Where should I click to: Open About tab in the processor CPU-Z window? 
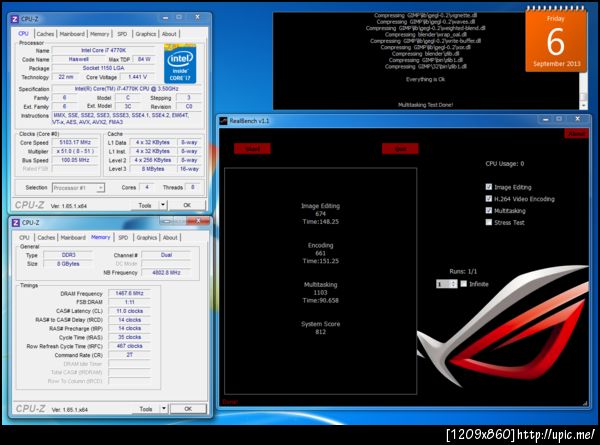(169, 34)
